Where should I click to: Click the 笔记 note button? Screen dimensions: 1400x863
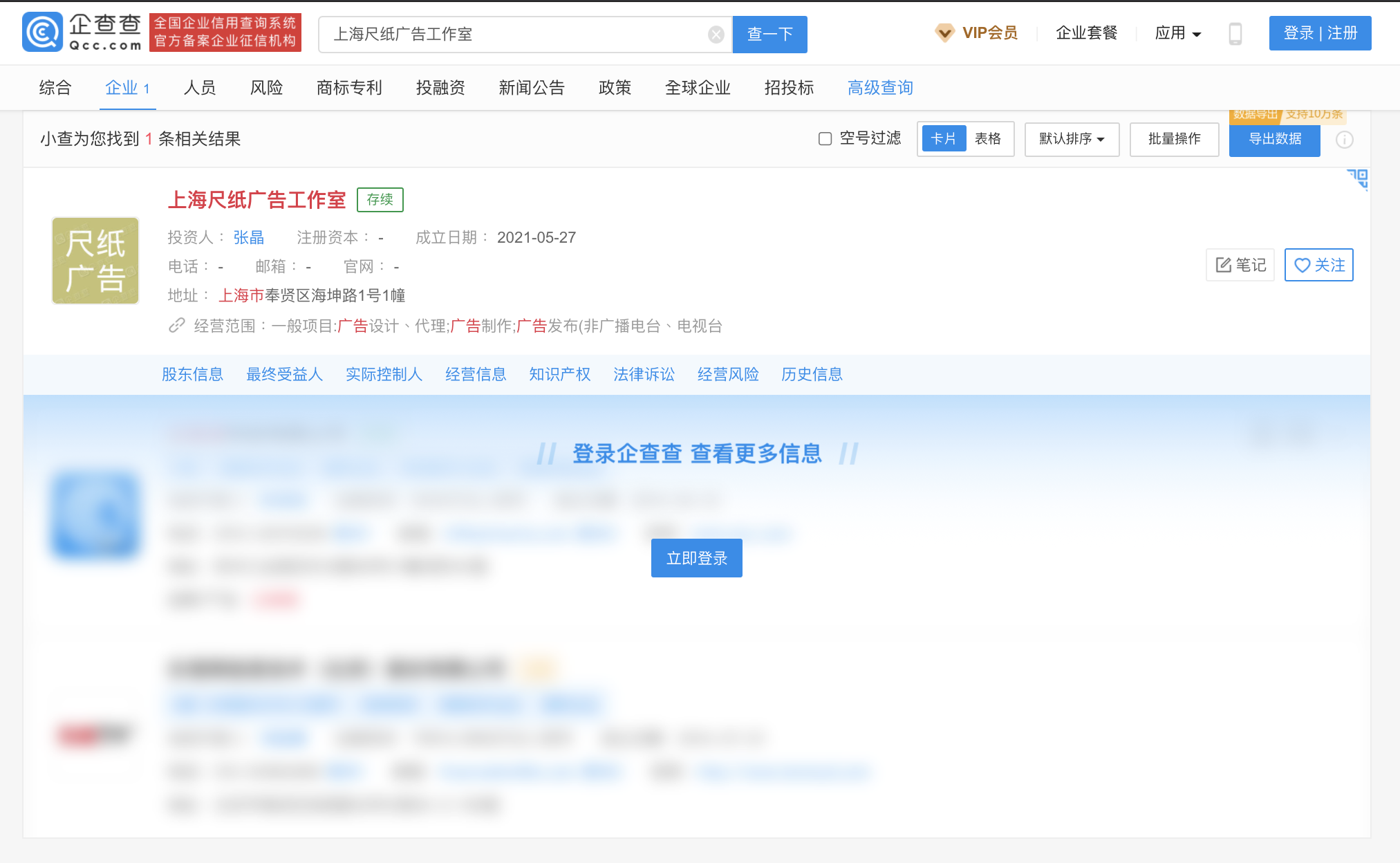click(1240, 265)
